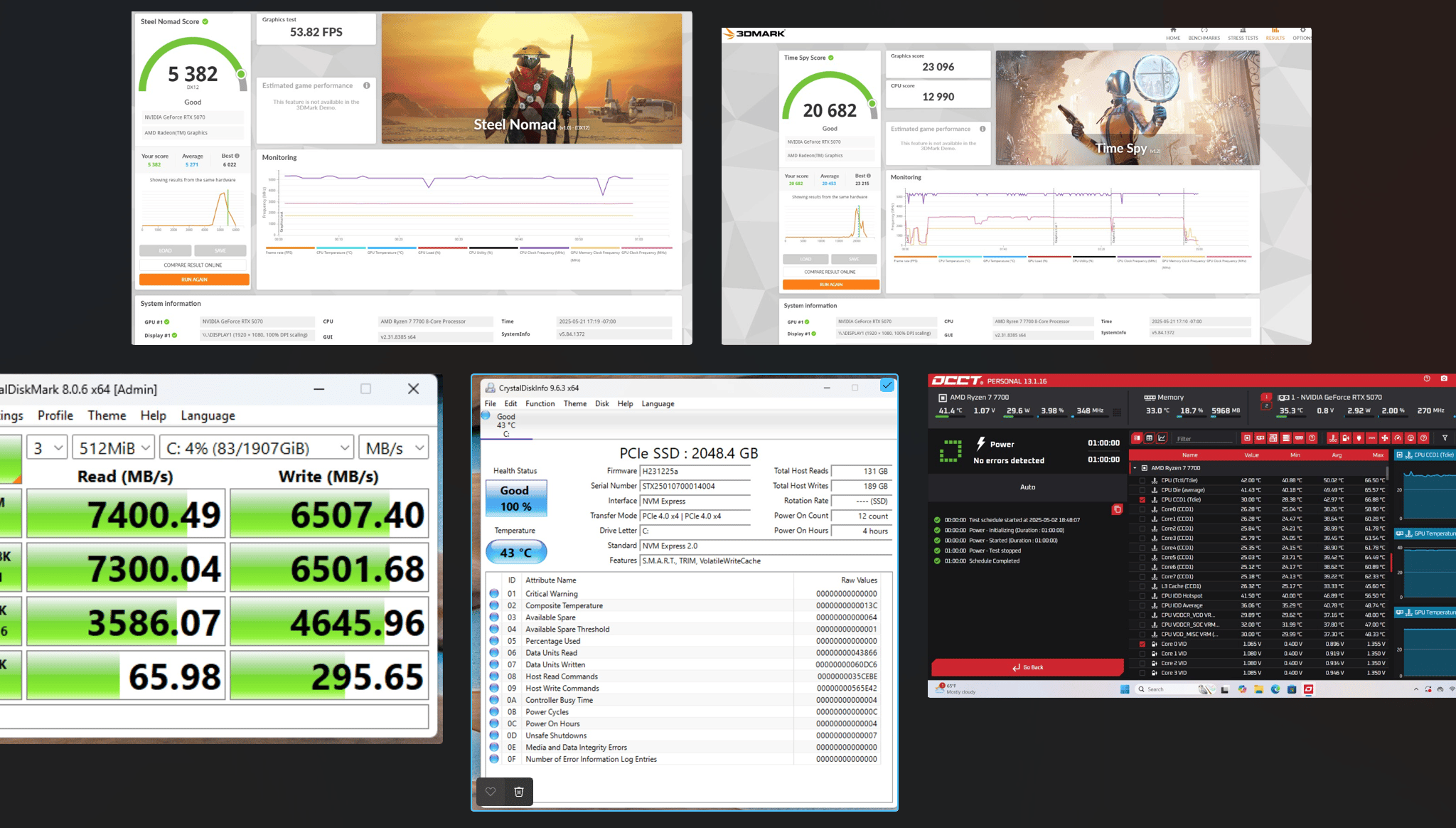The width and height of the screenshot is (1456, 828).
Task: Click trash delete icon below CrystalDiskInfo
Action: click(x=519, y=791)
